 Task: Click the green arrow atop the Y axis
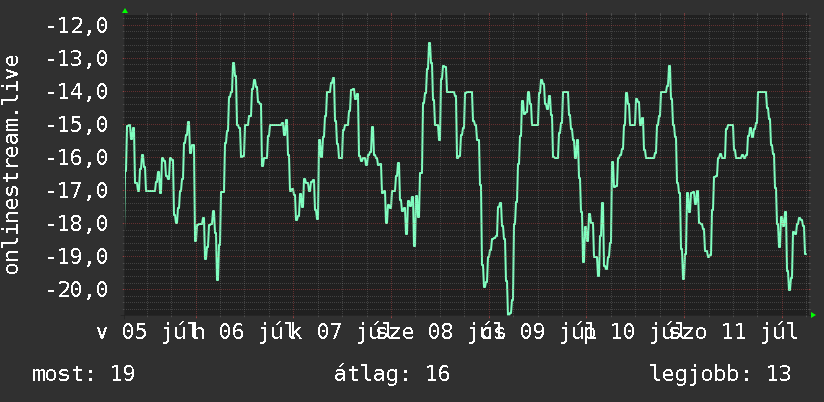[125, 11]
